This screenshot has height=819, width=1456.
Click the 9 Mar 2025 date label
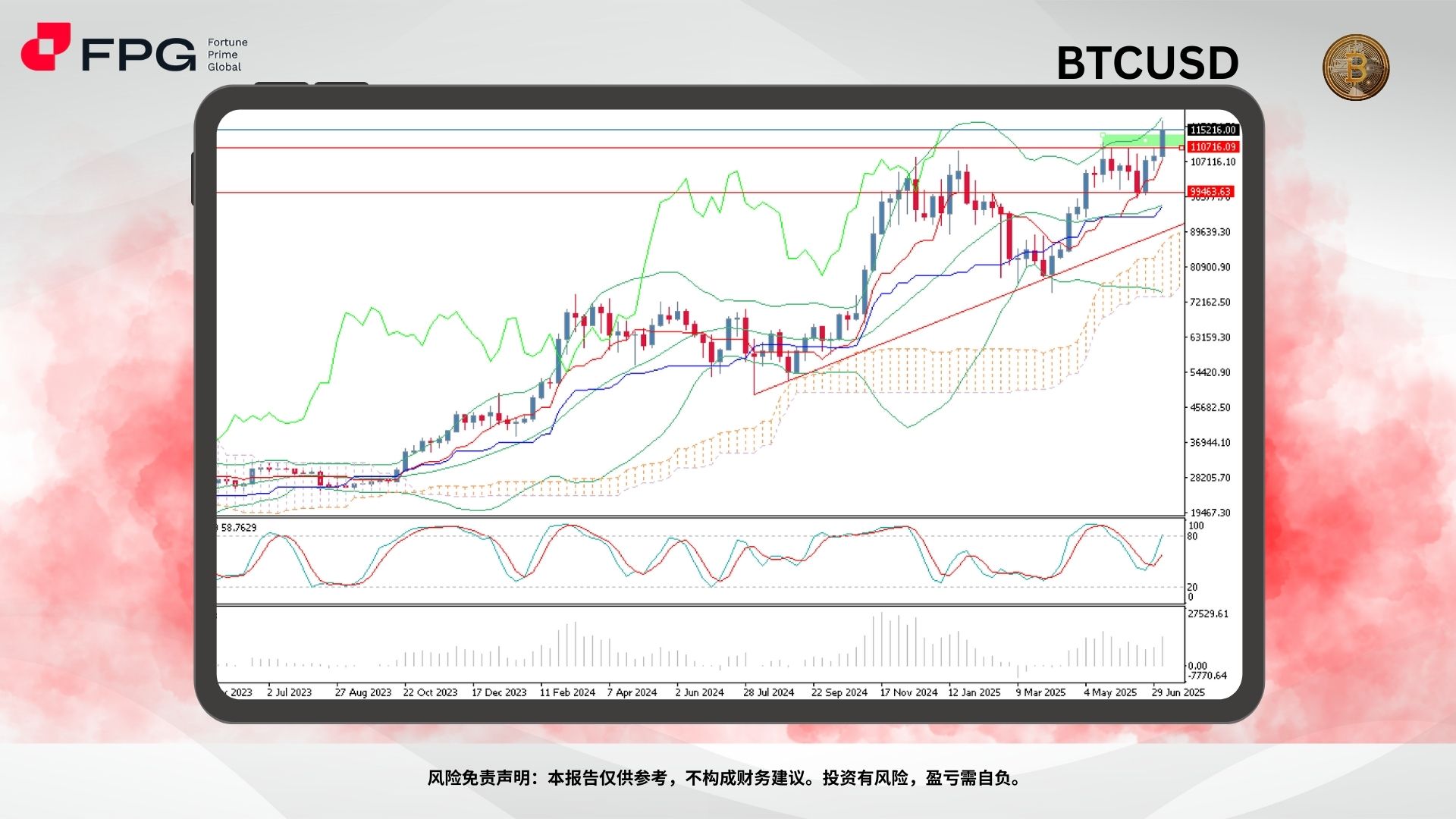coord(1040,692)
